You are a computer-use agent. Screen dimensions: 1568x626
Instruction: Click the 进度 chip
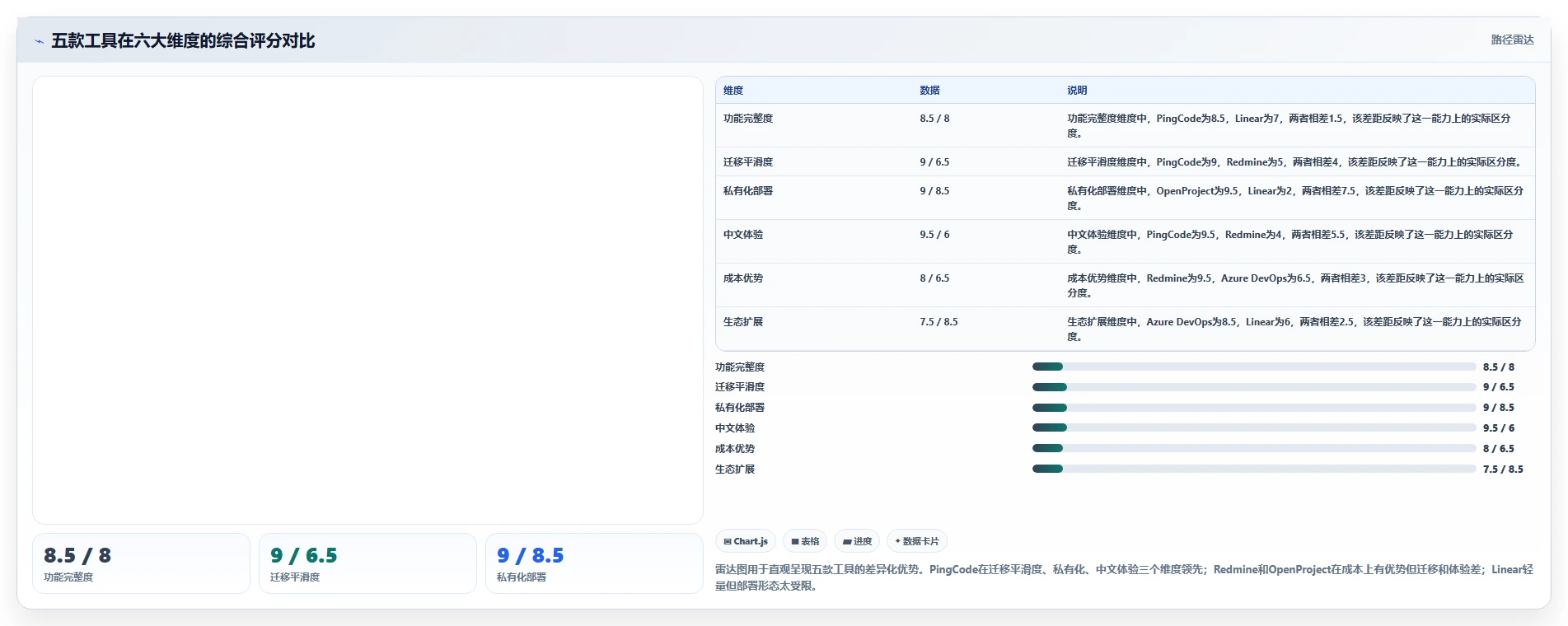click(857, 541)
